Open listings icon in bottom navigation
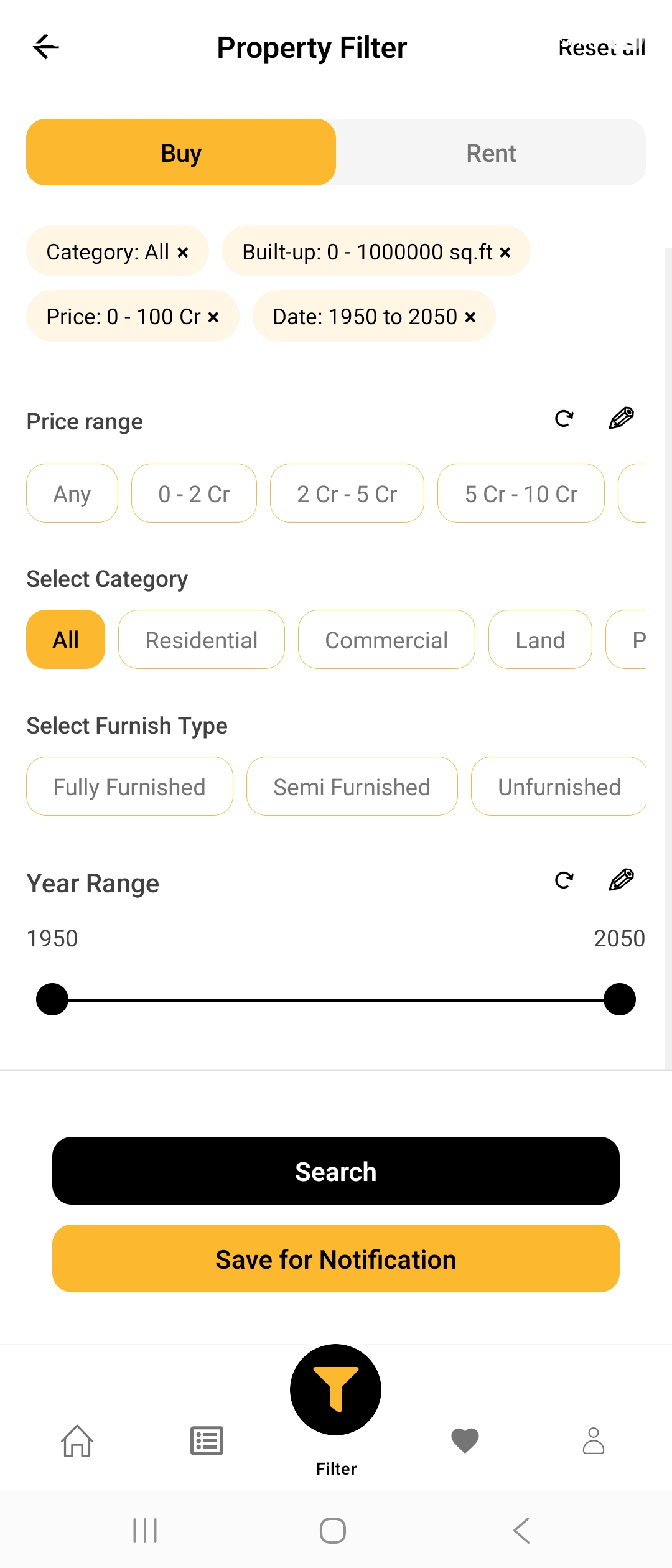Image resolution: width=672 pixels, height=1568 pixels. (207, 1441)
